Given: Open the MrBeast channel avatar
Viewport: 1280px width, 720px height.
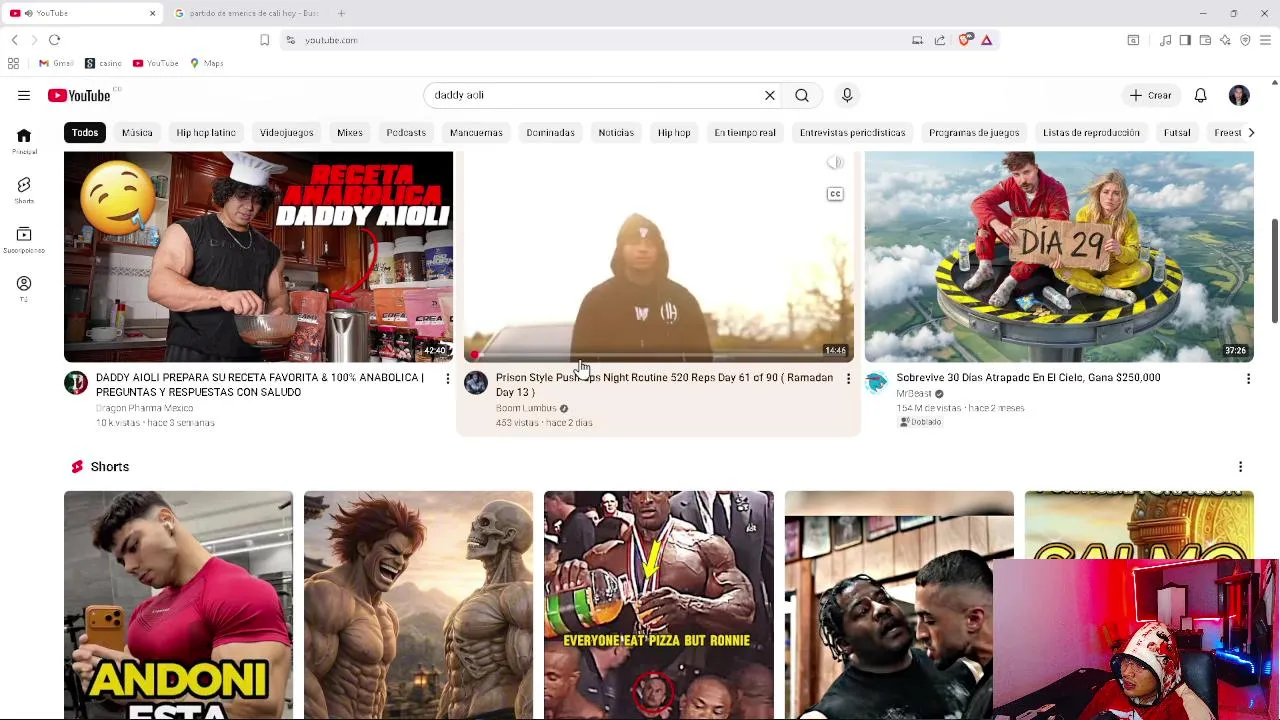Looking at the screenshot, I should (x=877, y=383).
